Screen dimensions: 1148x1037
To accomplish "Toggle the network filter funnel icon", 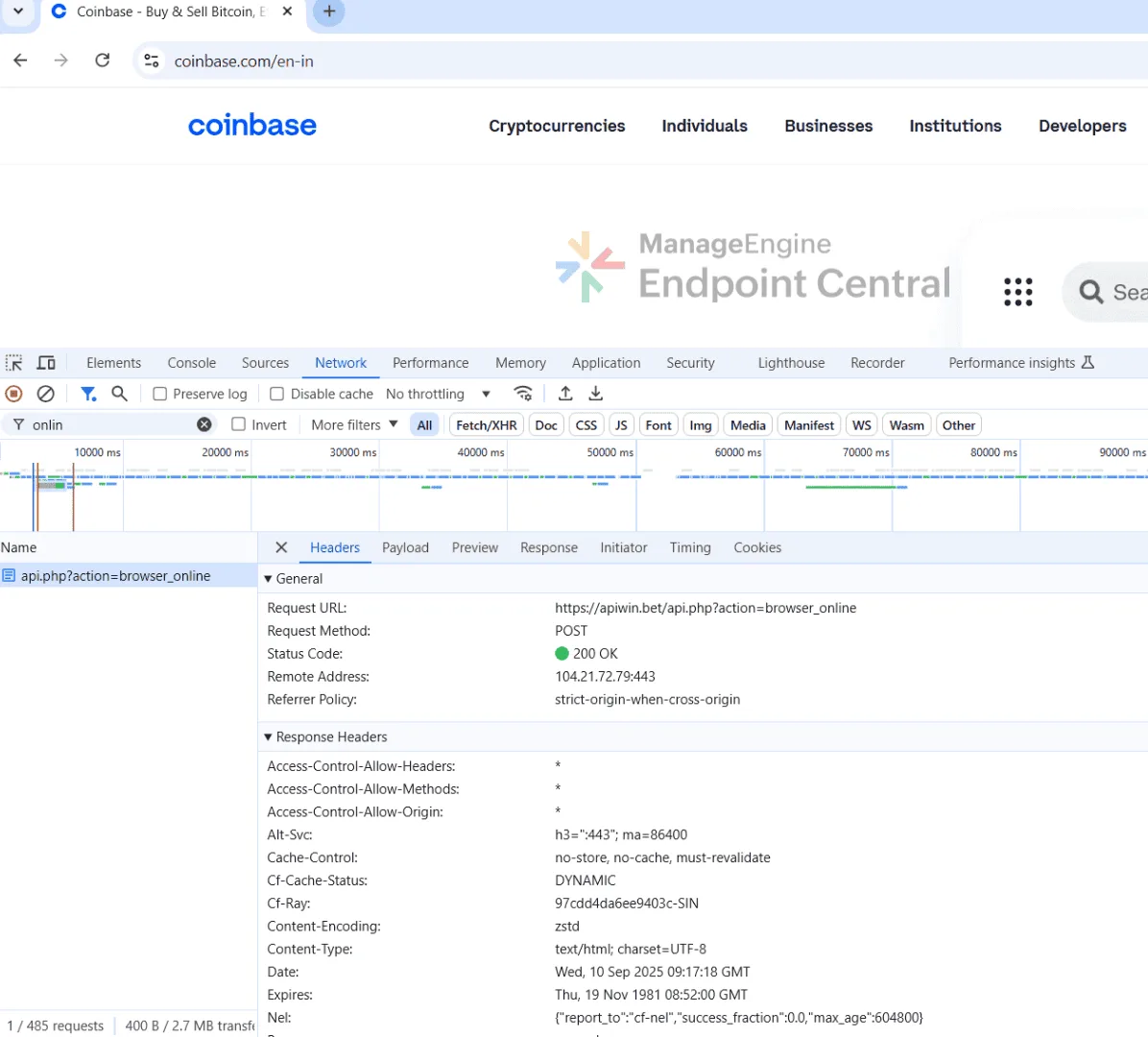I will click(88, 394).
